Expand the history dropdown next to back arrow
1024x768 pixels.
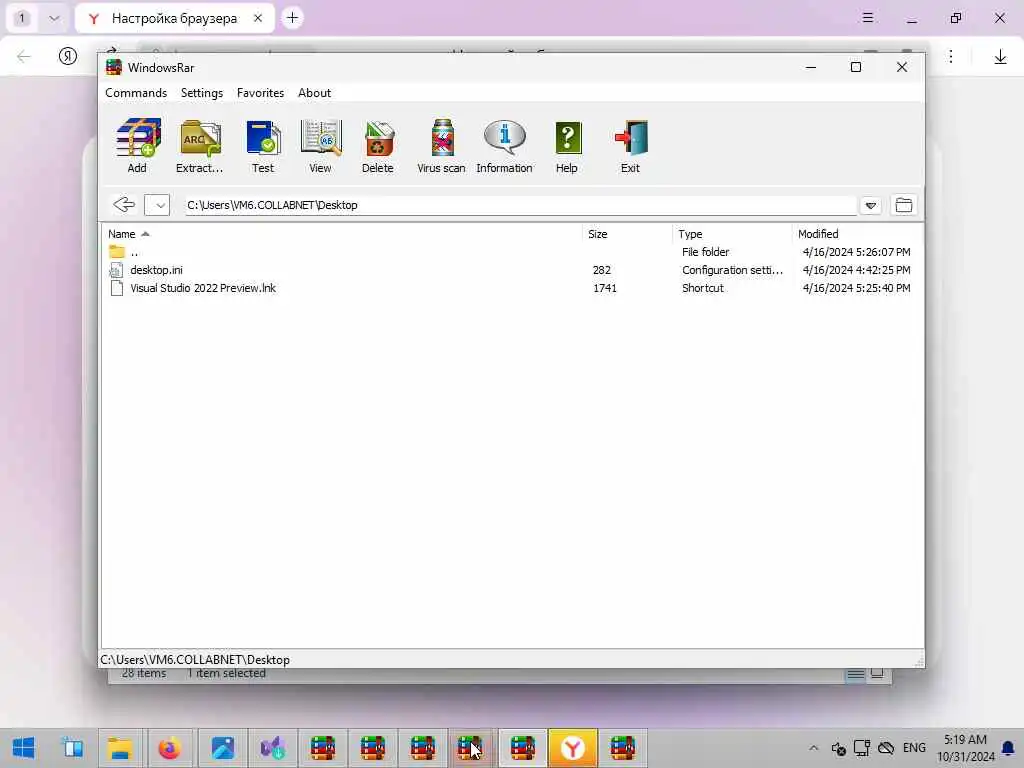[x=157, y=205]
